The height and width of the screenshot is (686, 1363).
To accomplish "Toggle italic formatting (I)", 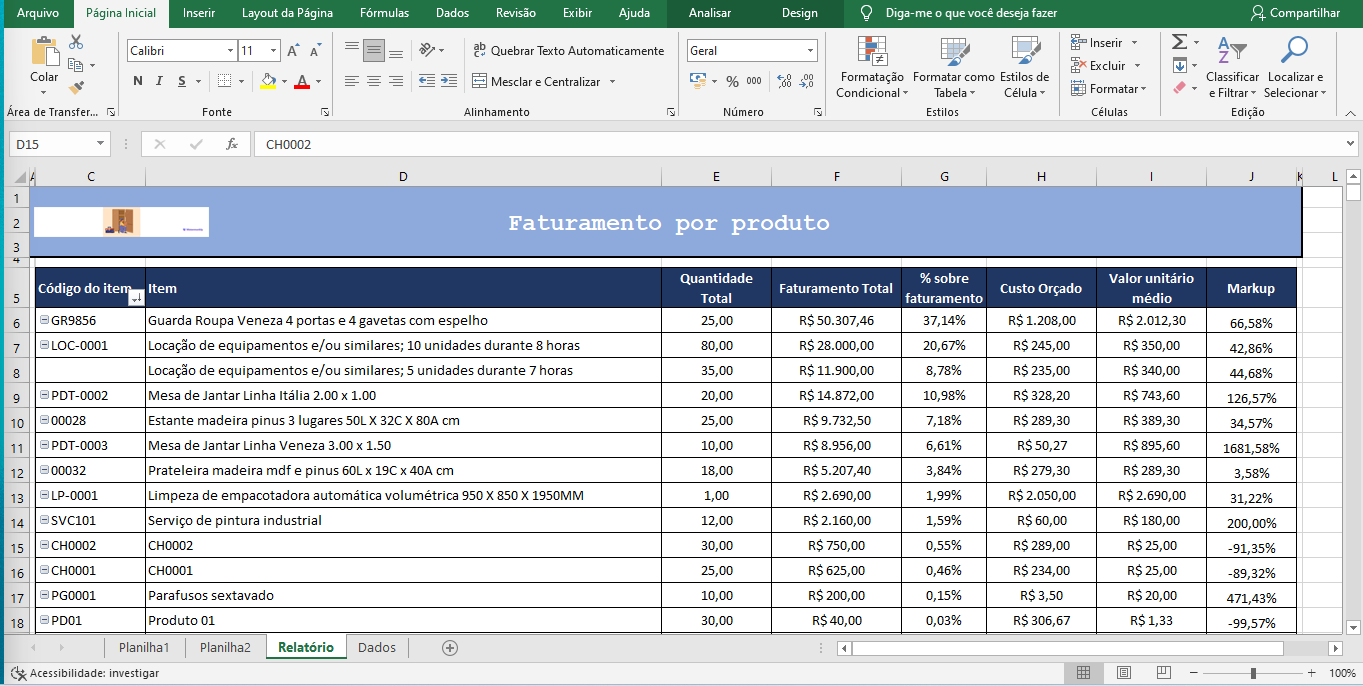I will tap(160, 82).
